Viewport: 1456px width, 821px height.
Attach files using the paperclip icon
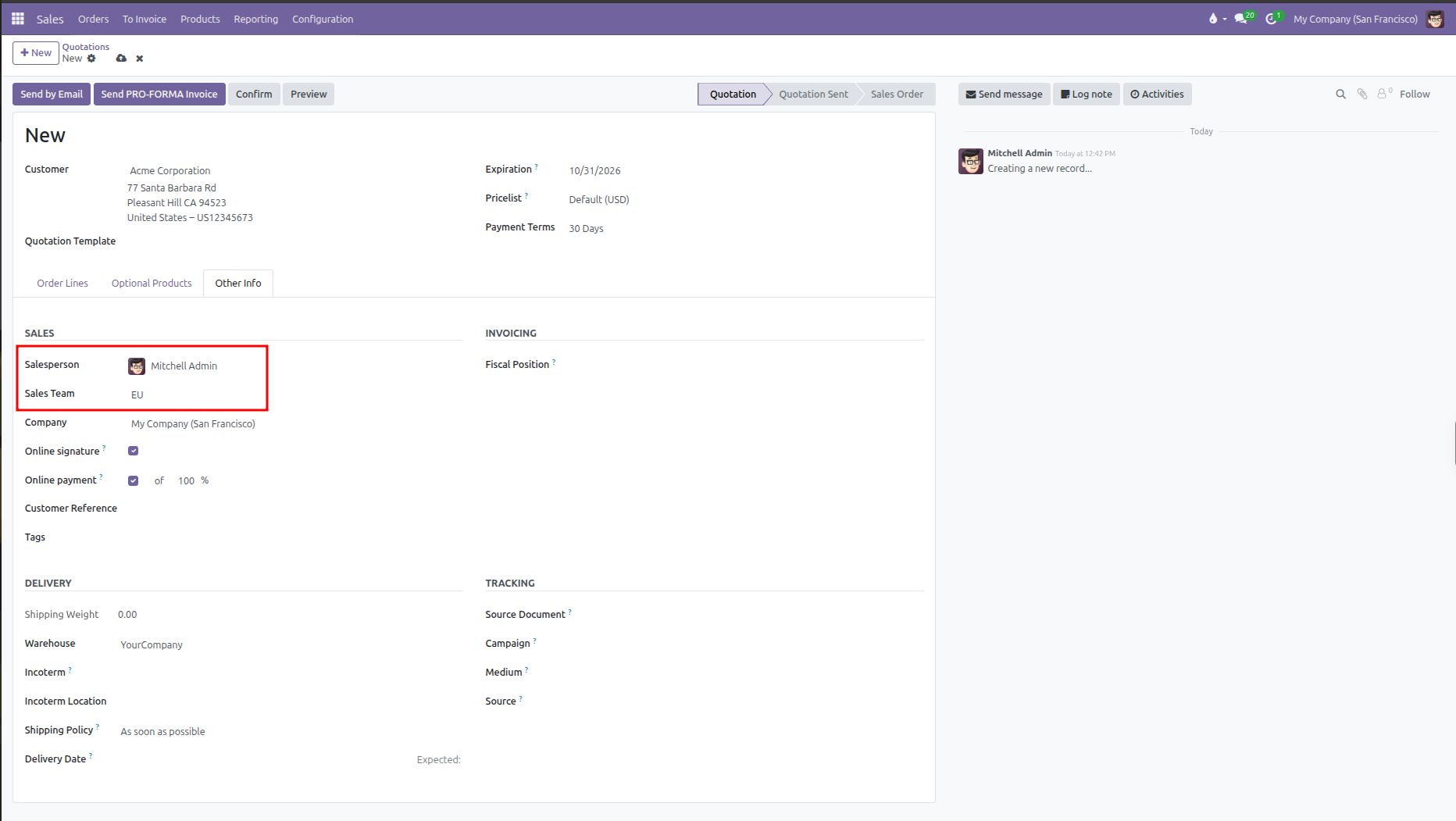tap(1362, 94)
